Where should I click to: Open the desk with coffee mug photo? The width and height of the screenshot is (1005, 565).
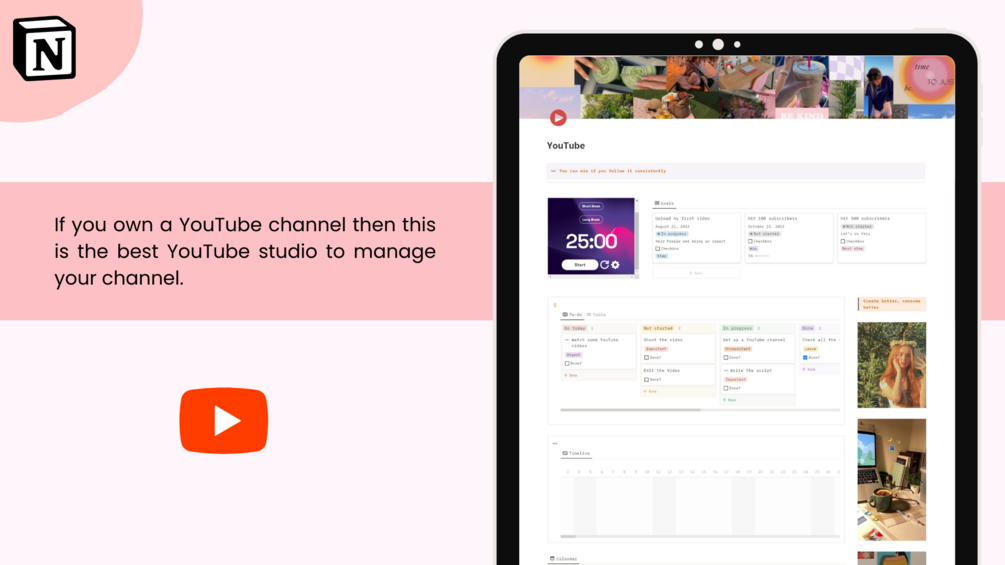892,480
